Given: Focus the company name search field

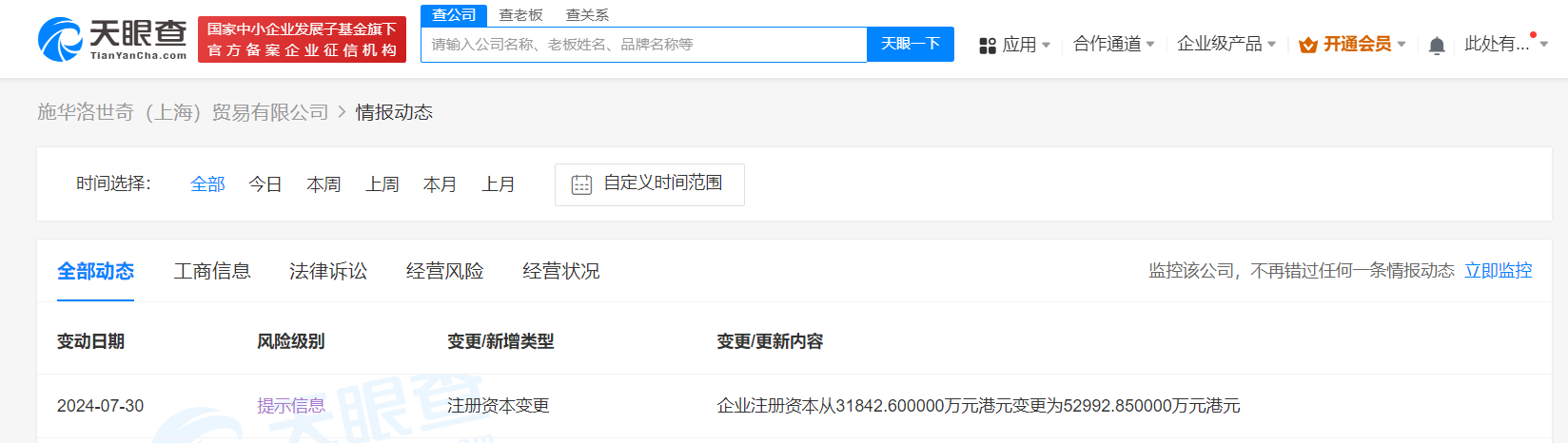Looking at the screenshot, I should tap(644, 45).
